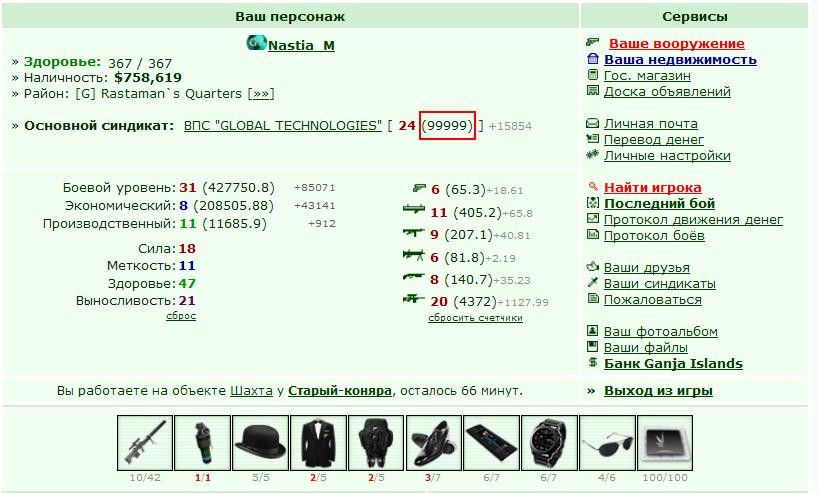Click the gear icon beside Личные настройки
818x493 pixels.
point(593,154)
